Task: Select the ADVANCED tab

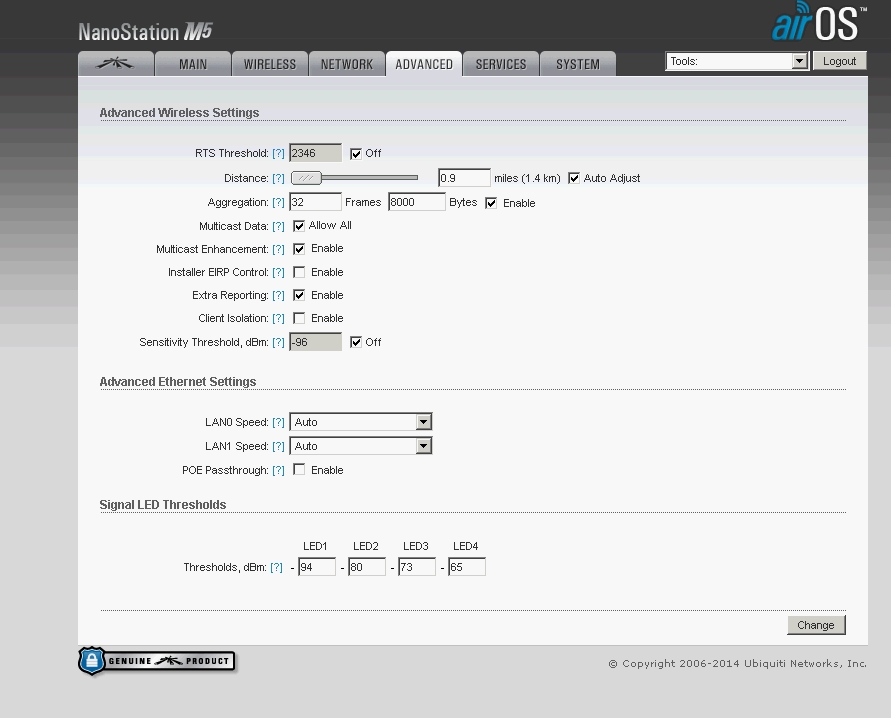Action: [x=424, y=64]
